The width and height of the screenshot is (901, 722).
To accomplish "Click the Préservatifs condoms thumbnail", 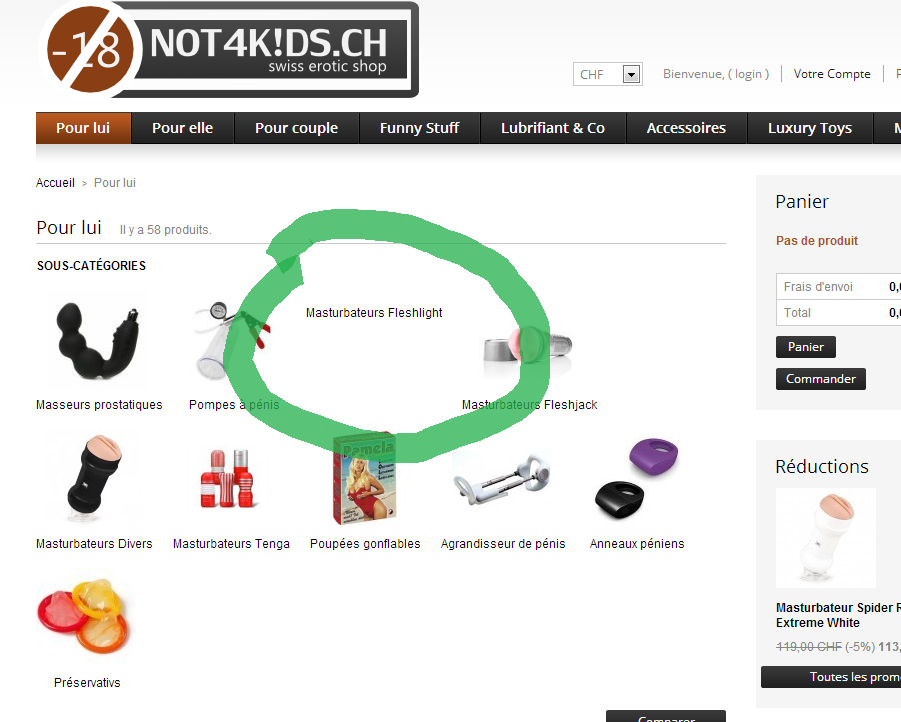I will point(84,616).
